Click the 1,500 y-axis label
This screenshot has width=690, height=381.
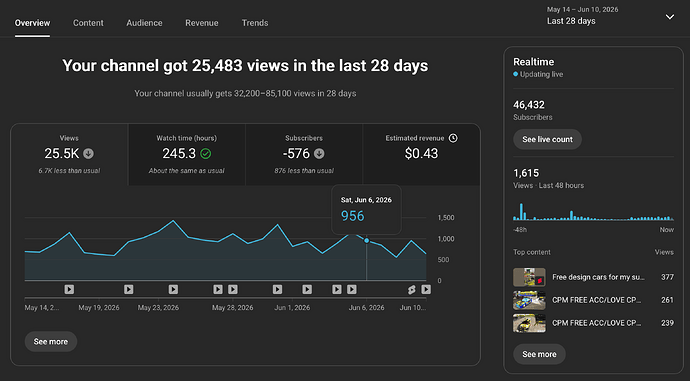pos(446,218)
